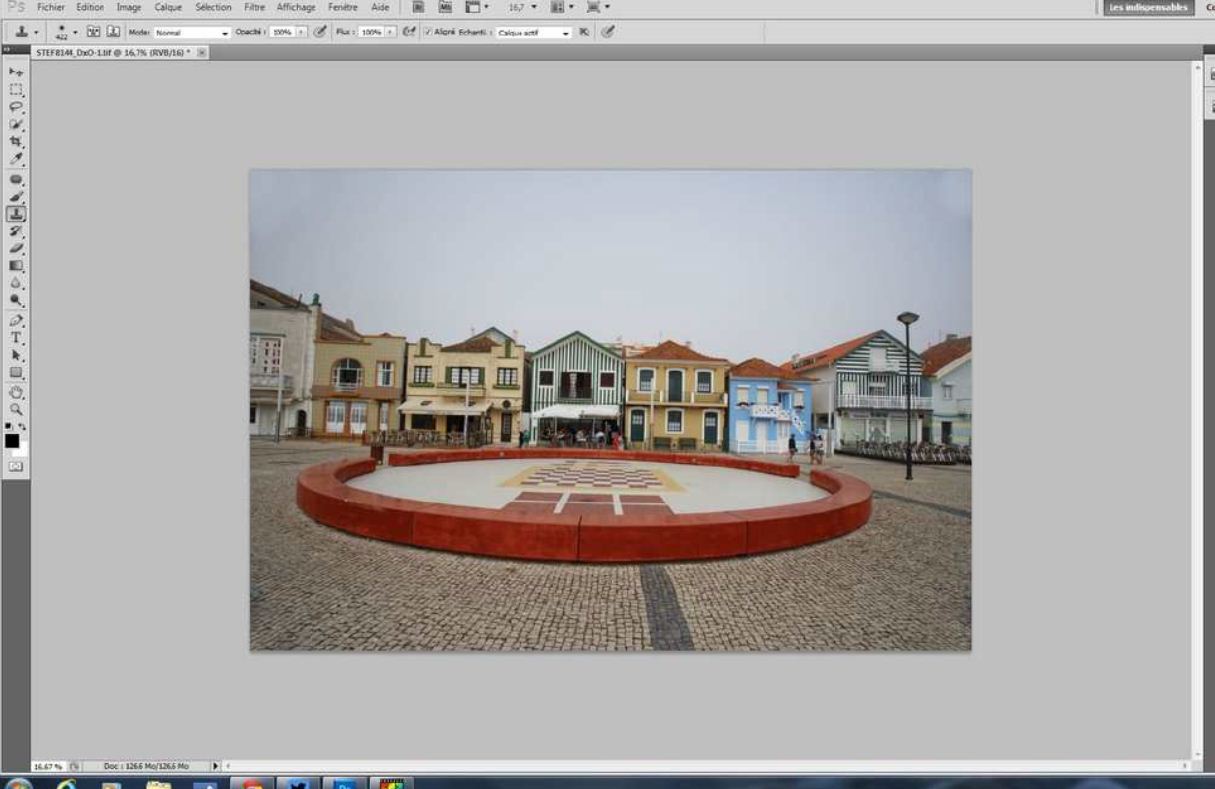Select the Rectangular Marquee tool
The height and width of the screenshot is (789, 1215).
pos(15,89)
